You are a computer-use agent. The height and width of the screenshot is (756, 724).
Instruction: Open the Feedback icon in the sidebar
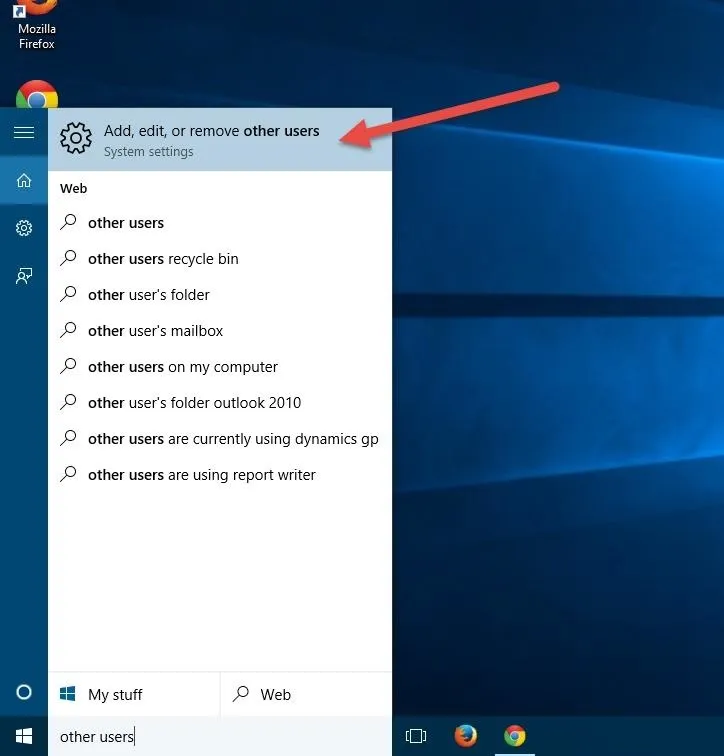[24, 276]
